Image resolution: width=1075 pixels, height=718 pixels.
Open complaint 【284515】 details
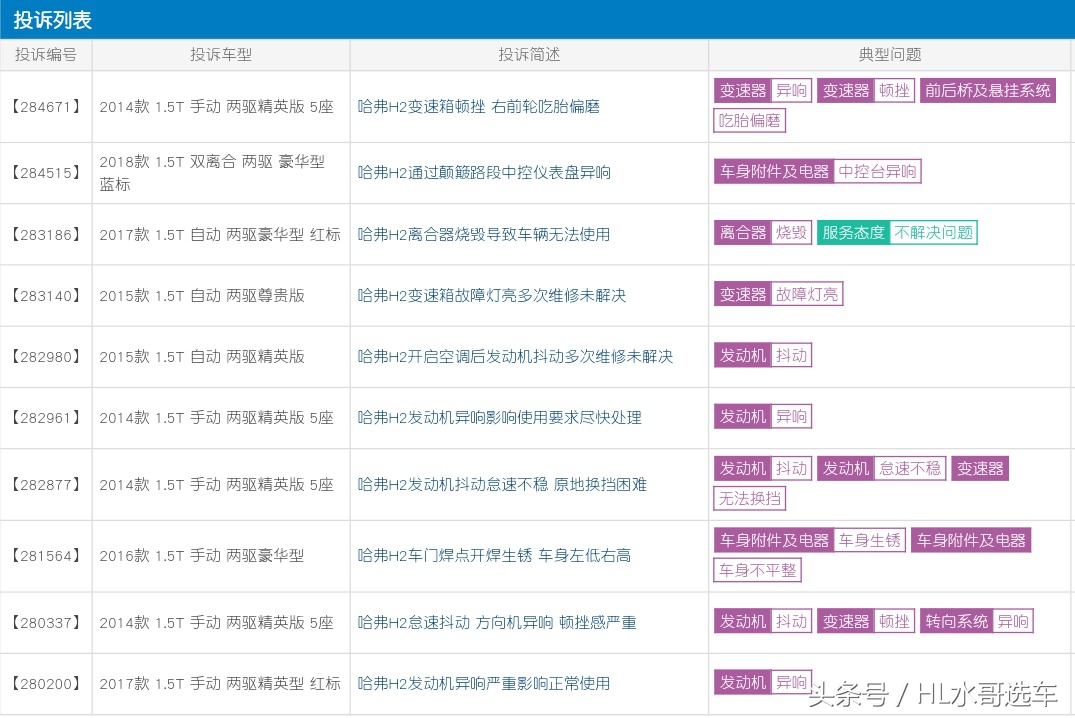[x=46, y=172]
